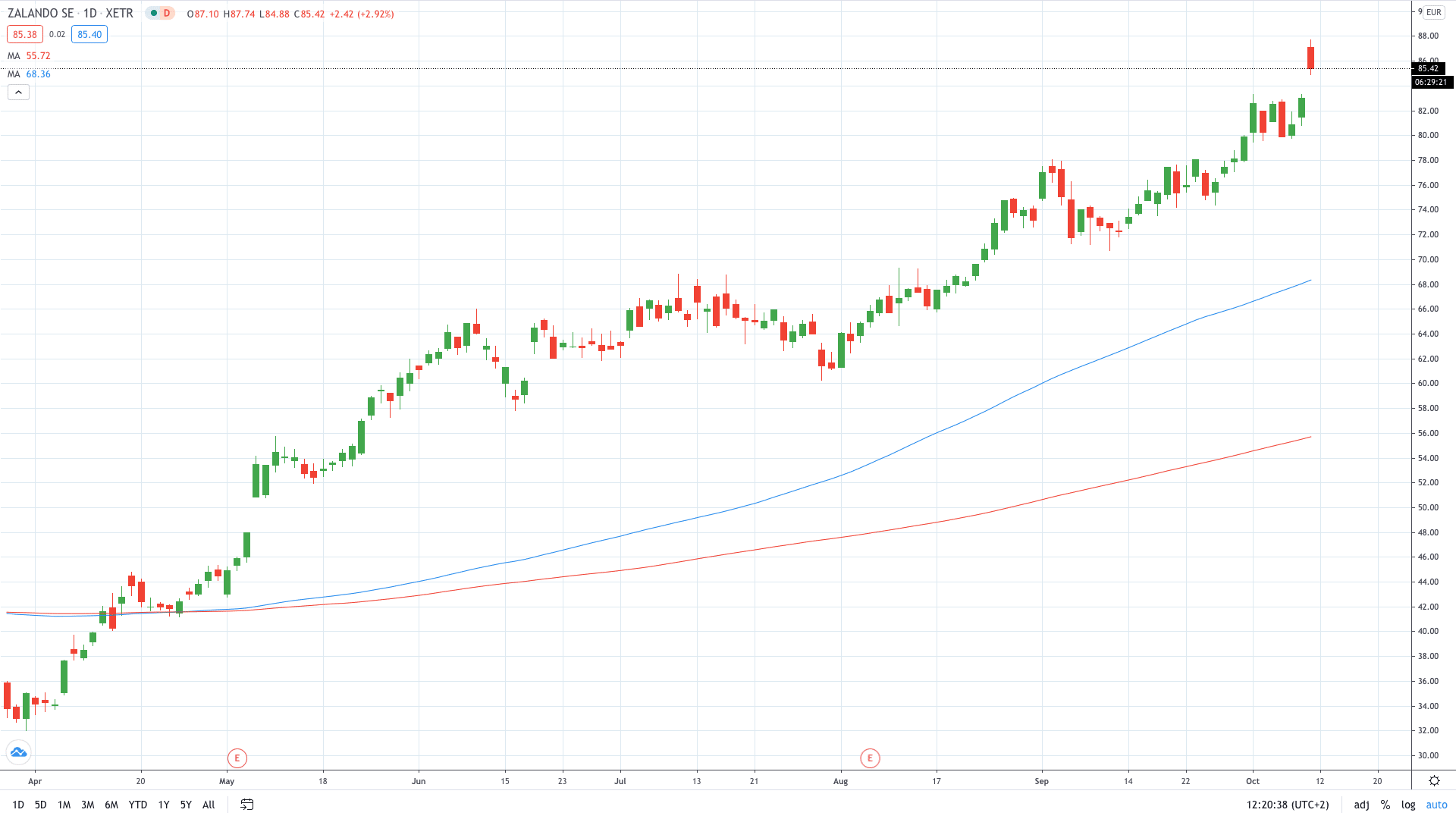Screen dimensions: 1456x819
Task: Select the 1D time range
Action: click(18, 805)
